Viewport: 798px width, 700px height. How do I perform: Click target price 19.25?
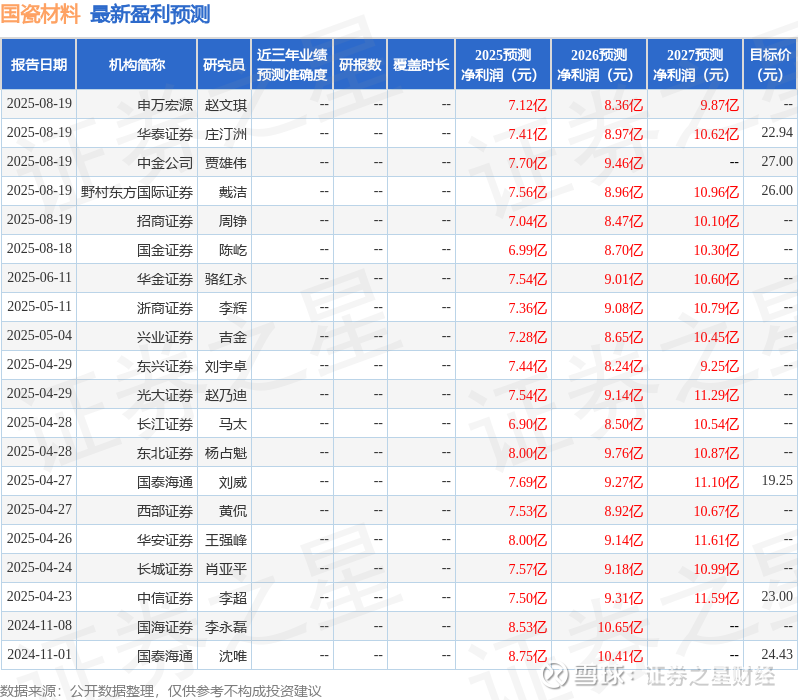[x=777, y=481]
